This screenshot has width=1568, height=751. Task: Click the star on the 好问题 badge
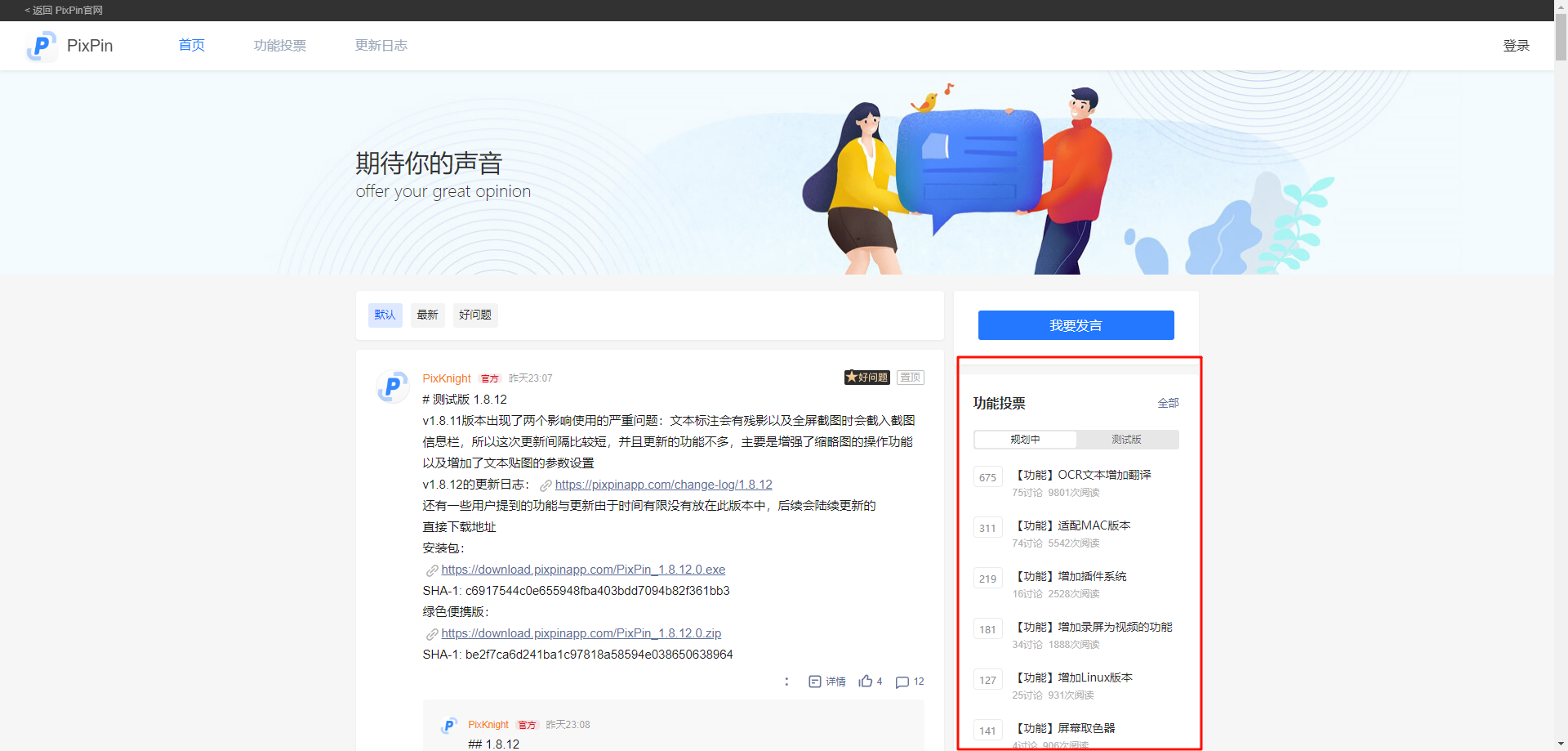853,377
